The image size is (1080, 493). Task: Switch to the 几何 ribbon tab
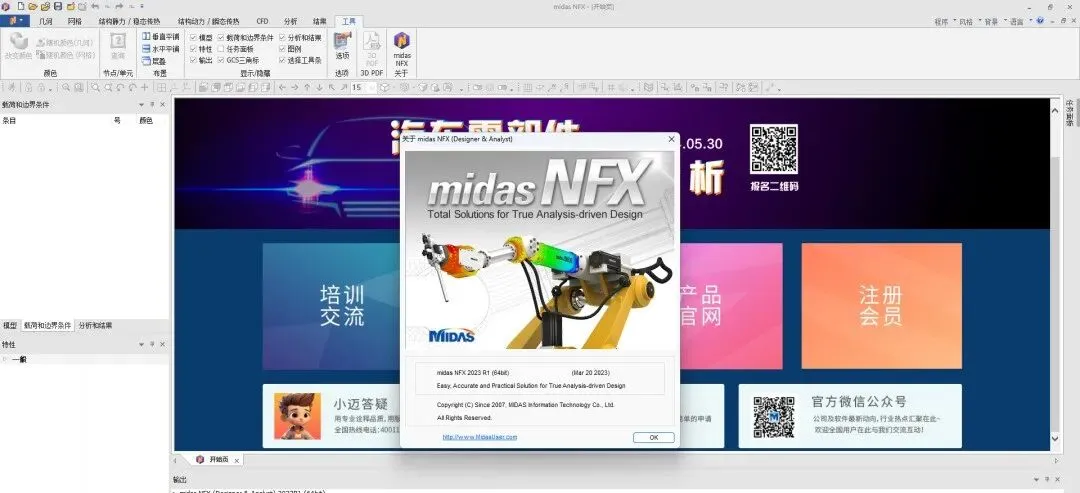45,21
